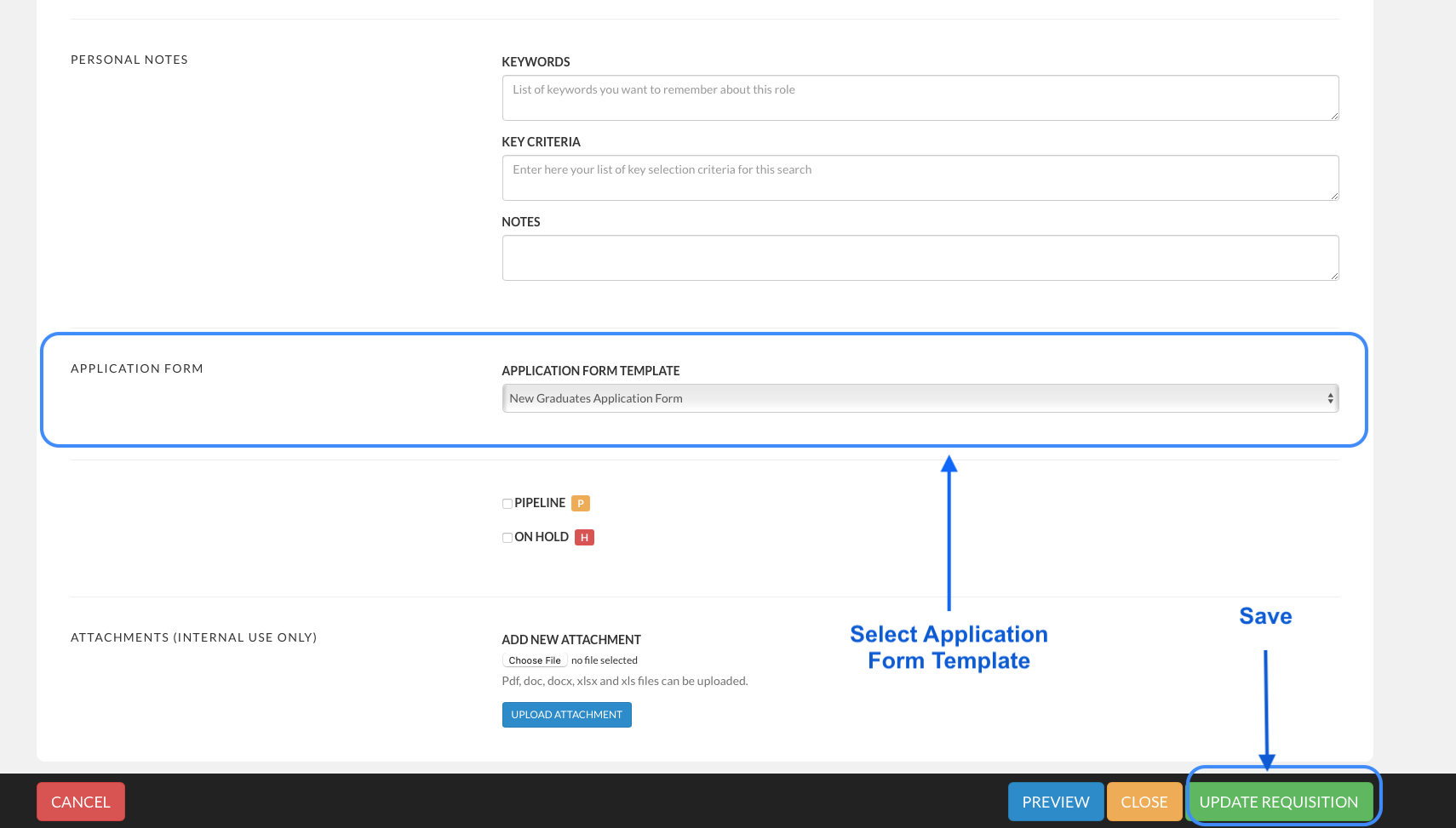1456x828 pixels.
Task: Click the orange P badge next to PIPELINE
Action: [x=580, y=503]
